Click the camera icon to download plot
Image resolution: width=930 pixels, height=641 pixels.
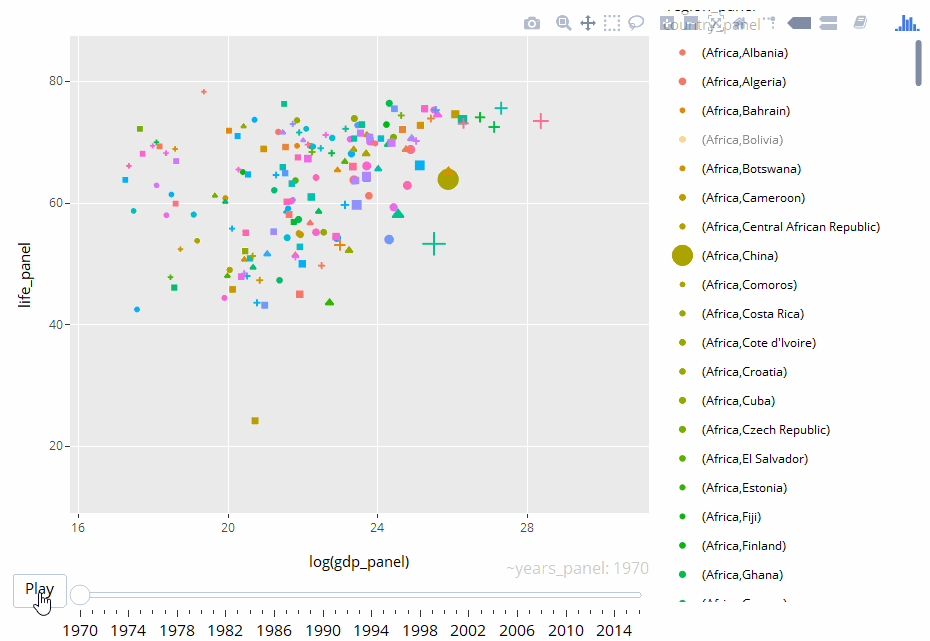pos(532,22)
